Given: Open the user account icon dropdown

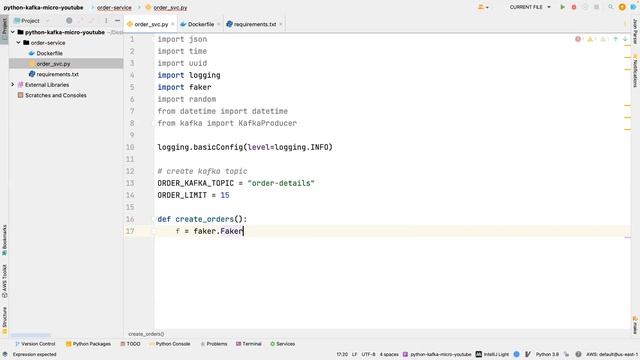Looking at the screenshot, I should coord(483,7).
